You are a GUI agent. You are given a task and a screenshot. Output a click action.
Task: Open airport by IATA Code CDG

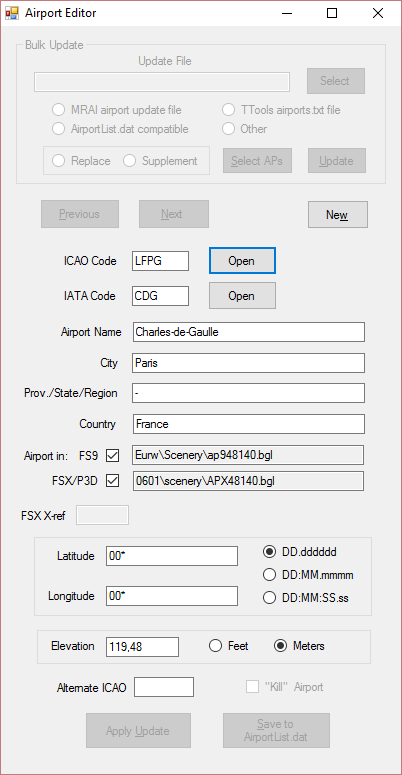coord(242,296)
